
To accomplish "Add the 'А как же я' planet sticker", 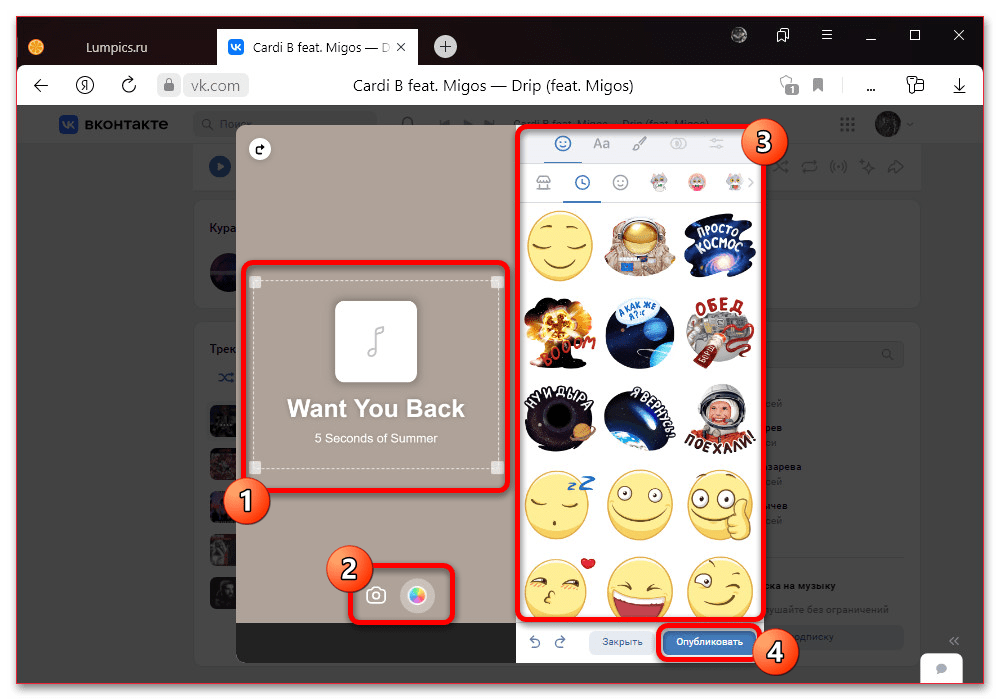I will pyautogui.click(x=640, y=332).
